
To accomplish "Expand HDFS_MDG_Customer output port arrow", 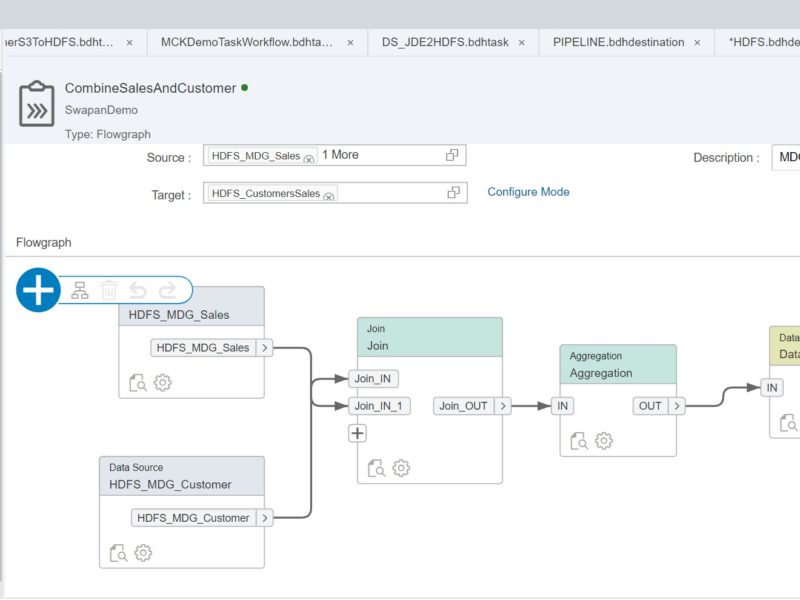I will point(264,518).
